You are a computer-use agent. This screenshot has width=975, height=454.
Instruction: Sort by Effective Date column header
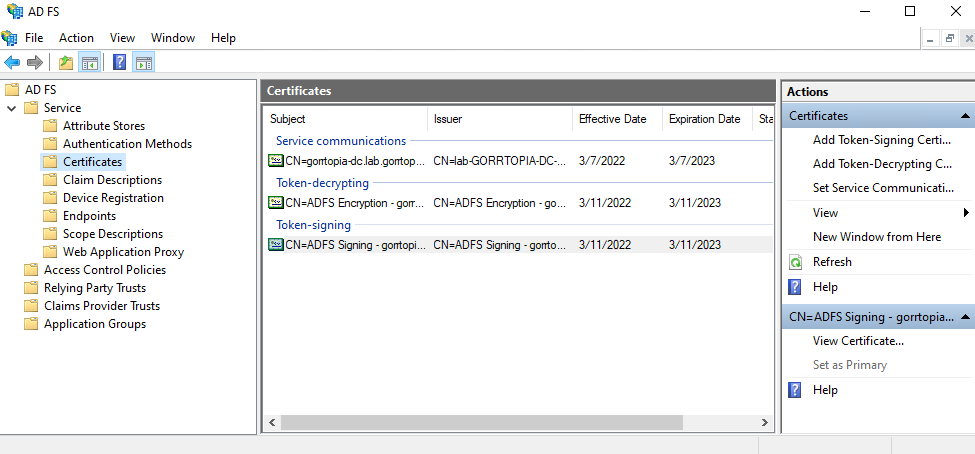(x=617, y=119)
